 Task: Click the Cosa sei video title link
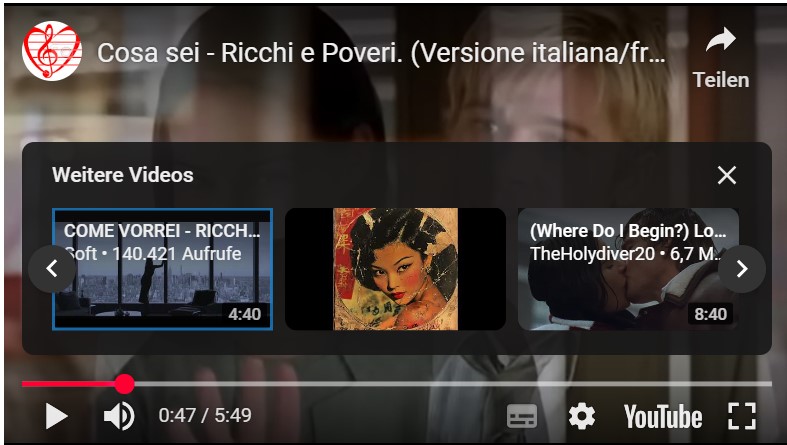pos(381,53)
